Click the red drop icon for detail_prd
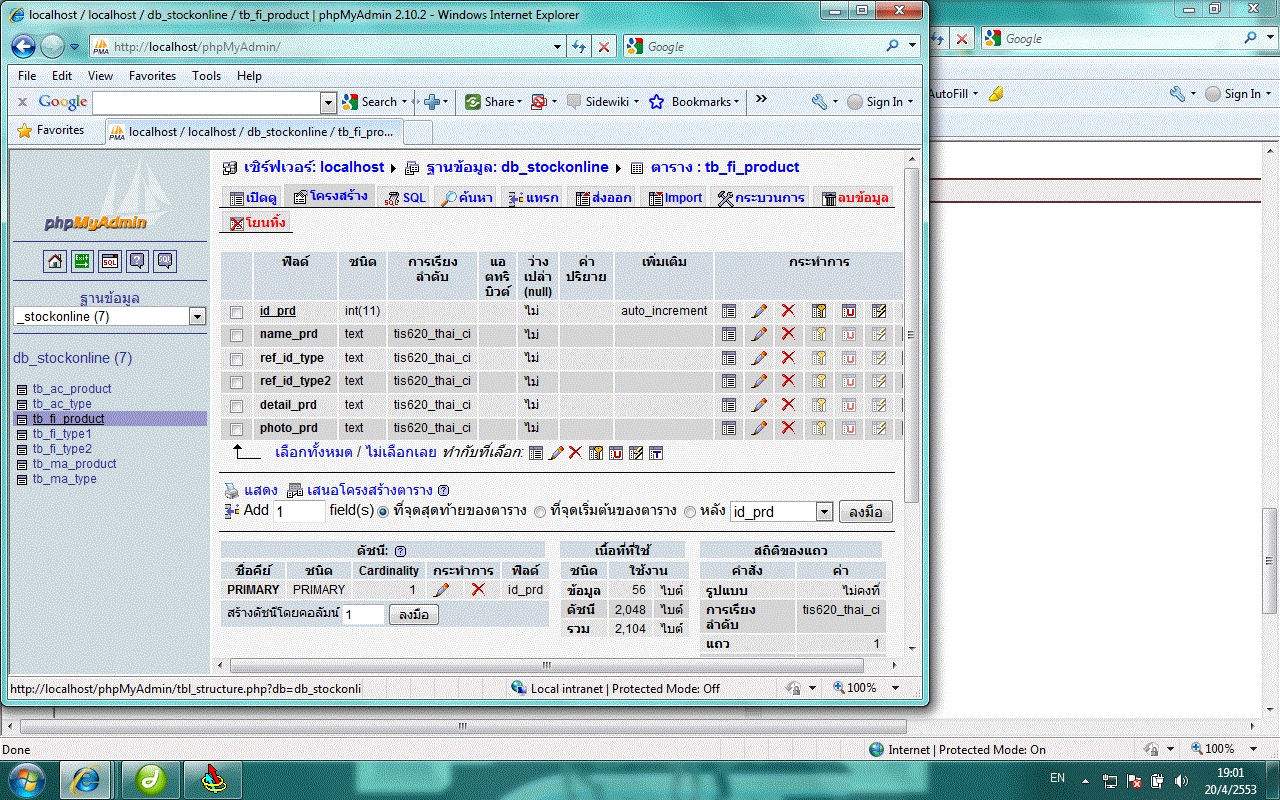 click(x=788, y=405)
